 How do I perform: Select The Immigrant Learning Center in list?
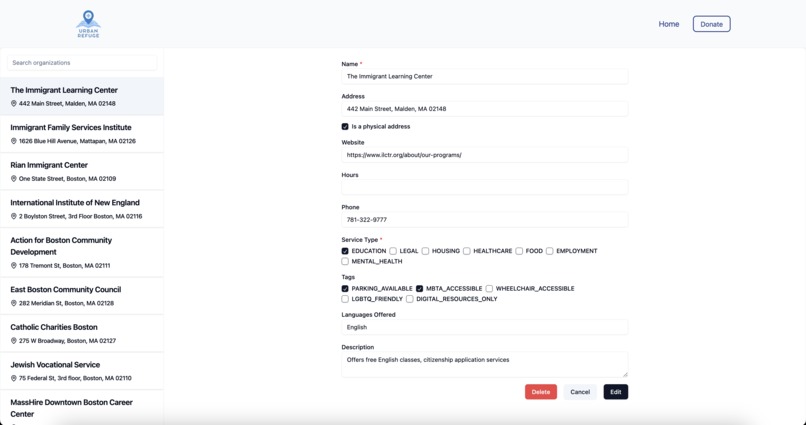point(82,96)
